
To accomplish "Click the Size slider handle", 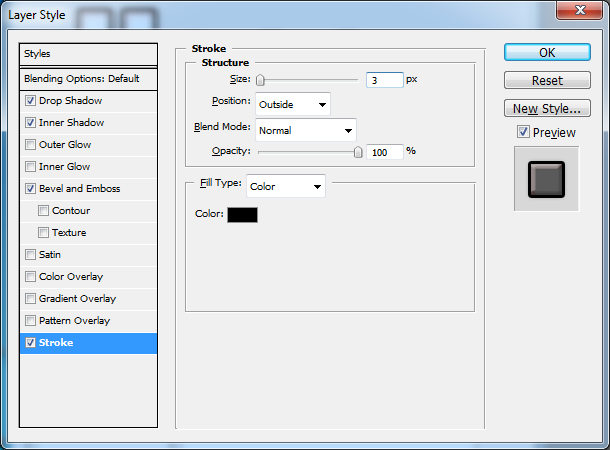I will (260, 80).
